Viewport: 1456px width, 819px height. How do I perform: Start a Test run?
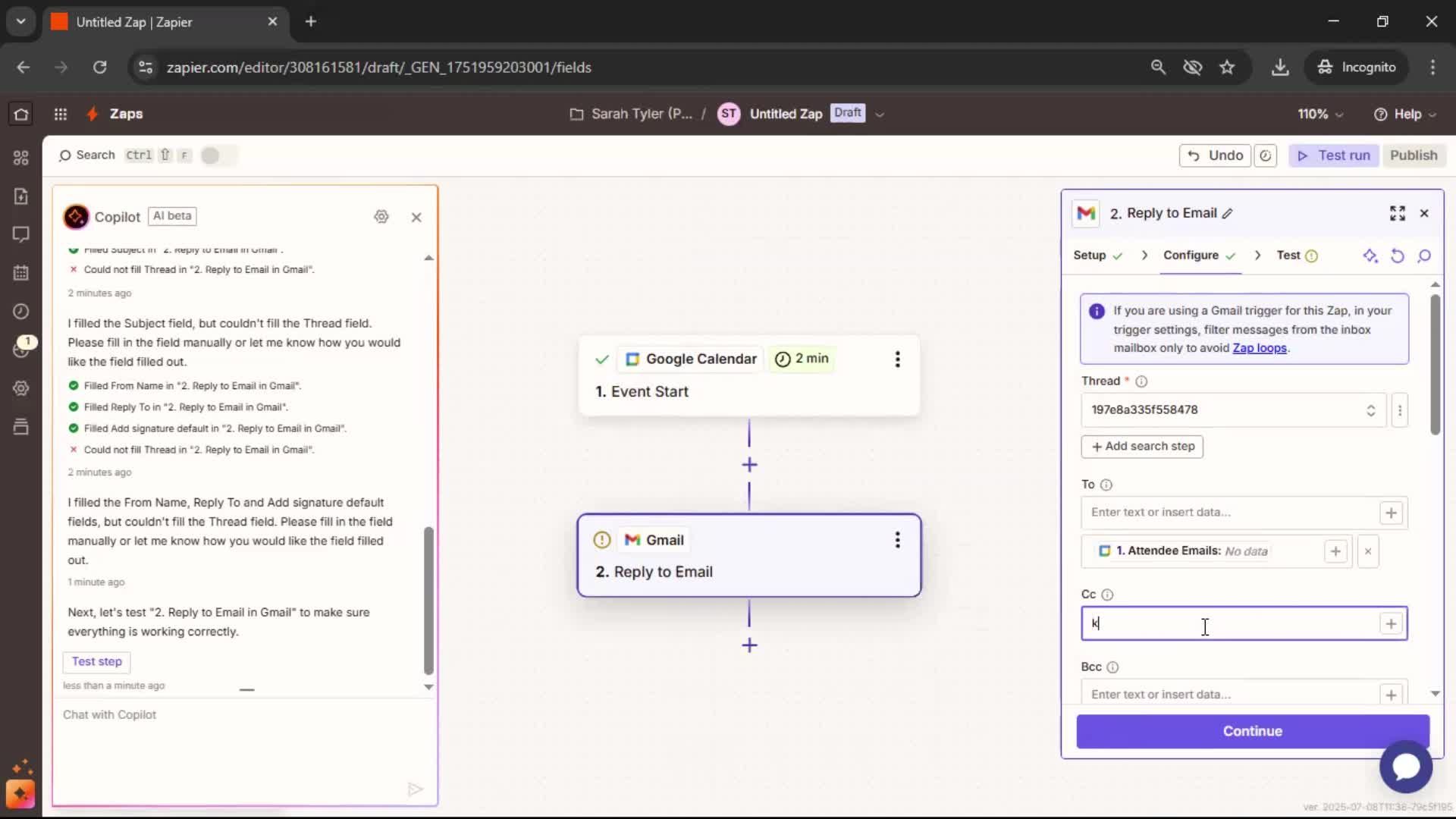tap(1334, 155)
